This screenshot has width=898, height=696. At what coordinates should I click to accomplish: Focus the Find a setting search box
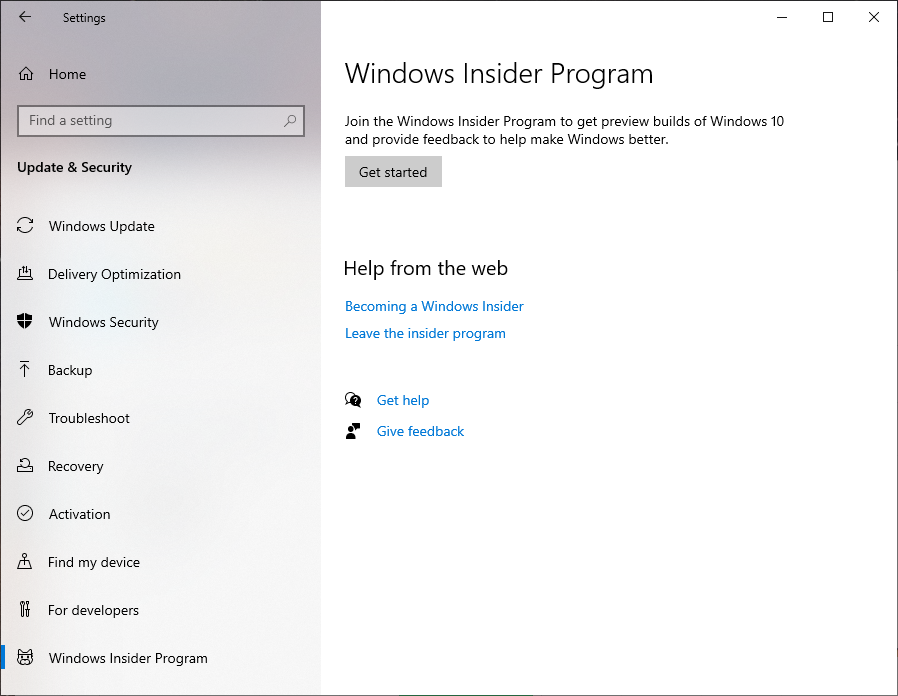(x=161, y=121)
